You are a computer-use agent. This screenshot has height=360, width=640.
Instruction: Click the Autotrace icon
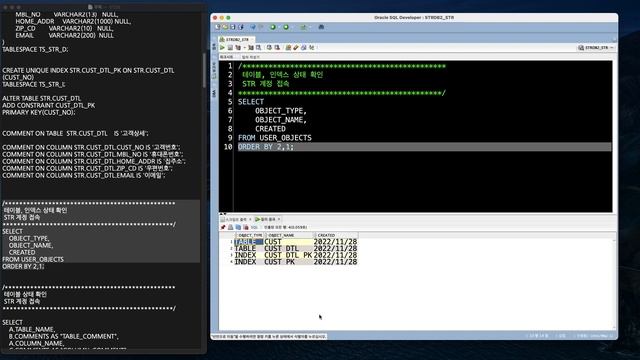click(x=251, y=48)
